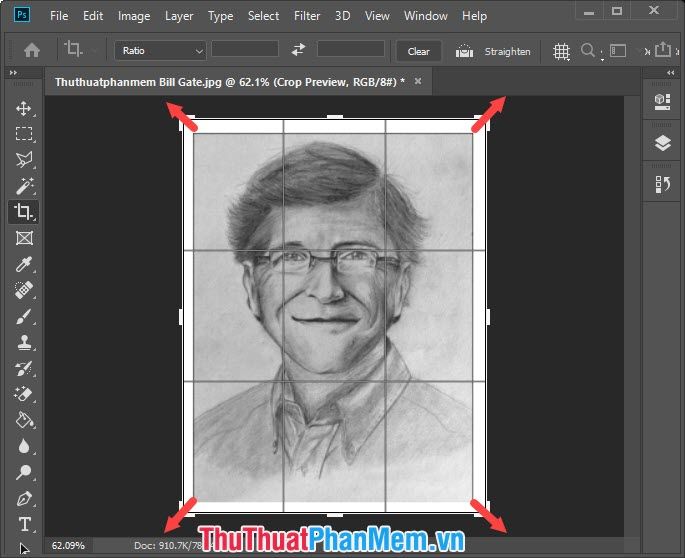Open workspace switcher icon
This screenshot has height=558, width=685.
tap(618, 51)
